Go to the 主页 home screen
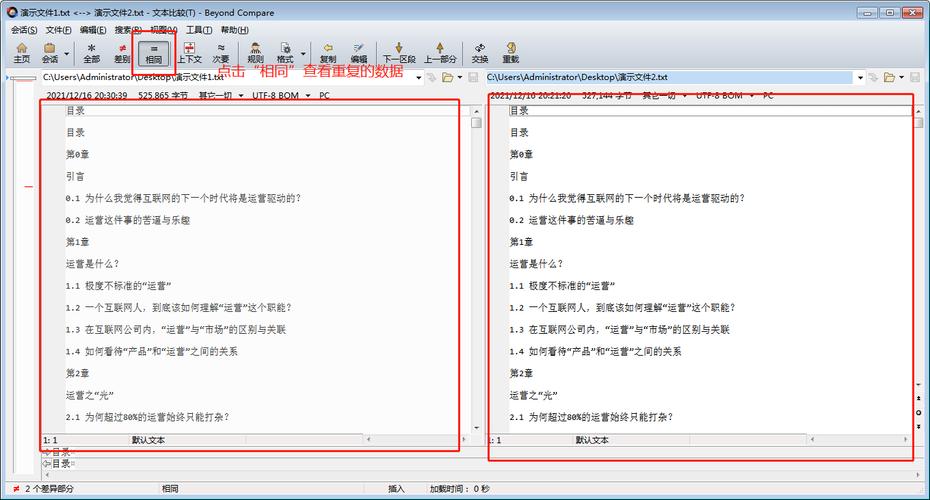Viewport: 930px width, 500px height. [22, 53]
